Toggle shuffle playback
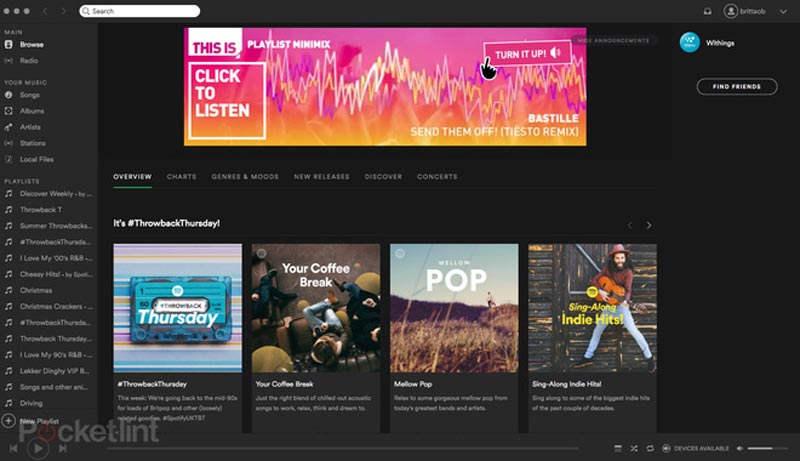Image resolution: width=800 pixels, height=461 pixels. pyautogui.click(x=634, y=448)
